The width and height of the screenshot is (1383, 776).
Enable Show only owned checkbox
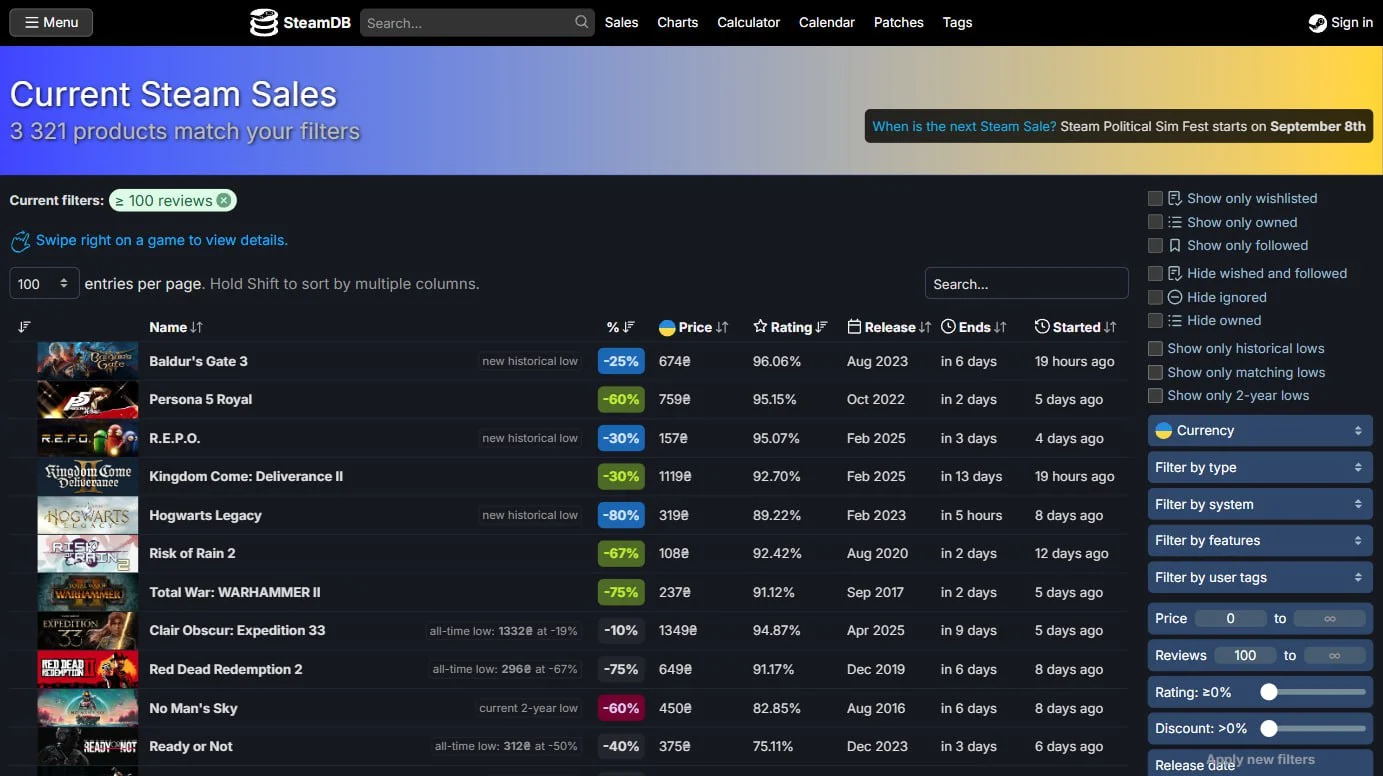tap(1155, 222)
